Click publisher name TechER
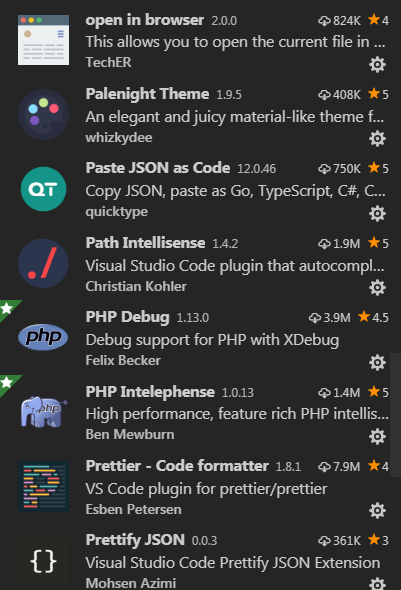The height and width of the screenshot is (590, 401). 108,62
